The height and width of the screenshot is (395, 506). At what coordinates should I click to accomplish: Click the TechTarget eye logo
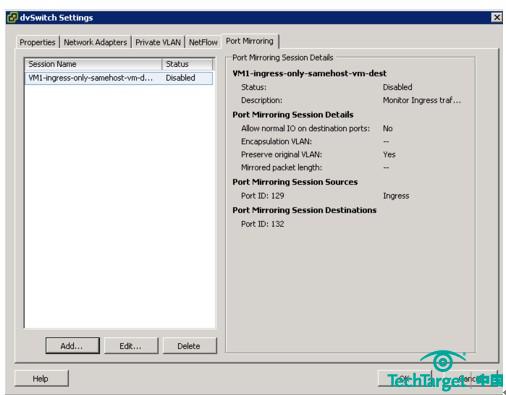tap(443, 361)
